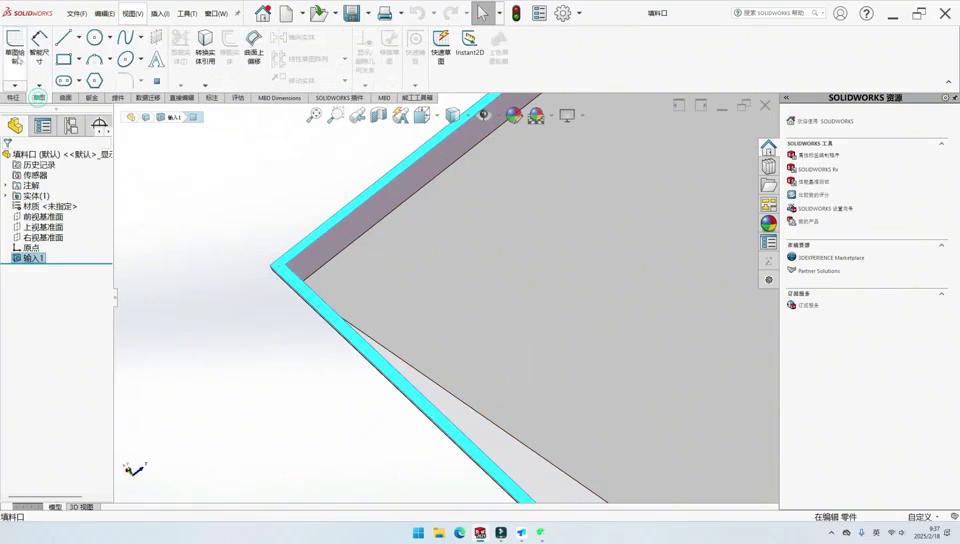Screen dimensions: 960x544
Task: Open the 3DEXPERIENCE Marketplace link
Action: click(x=830, y=258)
